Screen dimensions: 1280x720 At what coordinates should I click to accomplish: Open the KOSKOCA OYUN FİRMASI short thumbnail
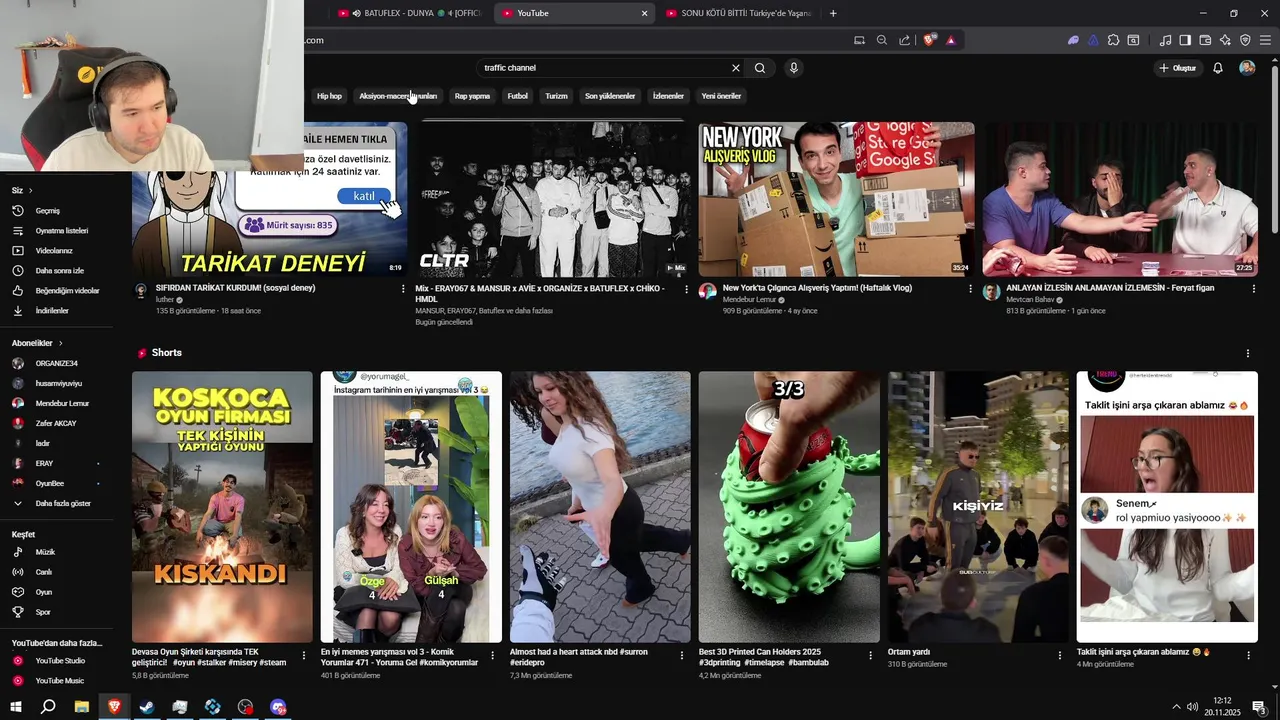[x=222, y=507]
